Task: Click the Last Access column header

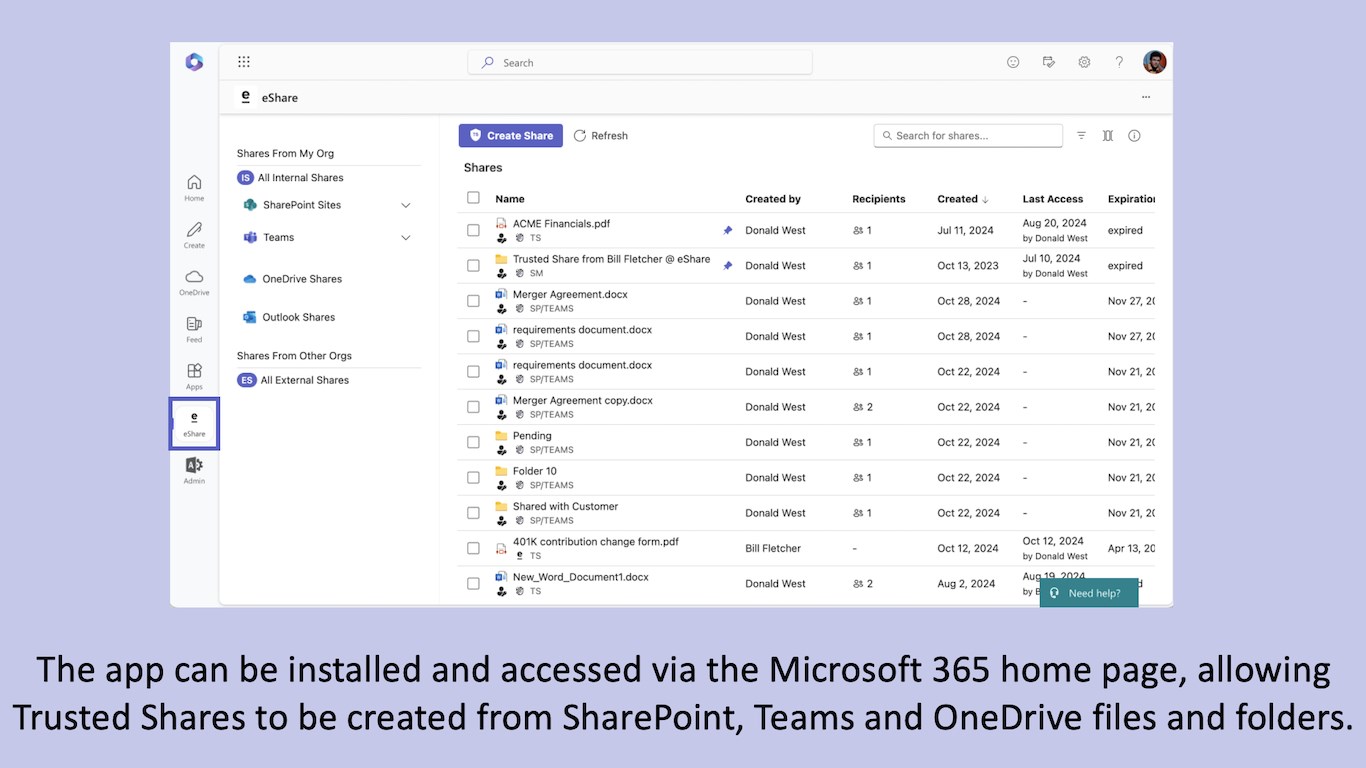Action: coord(1053,199)
